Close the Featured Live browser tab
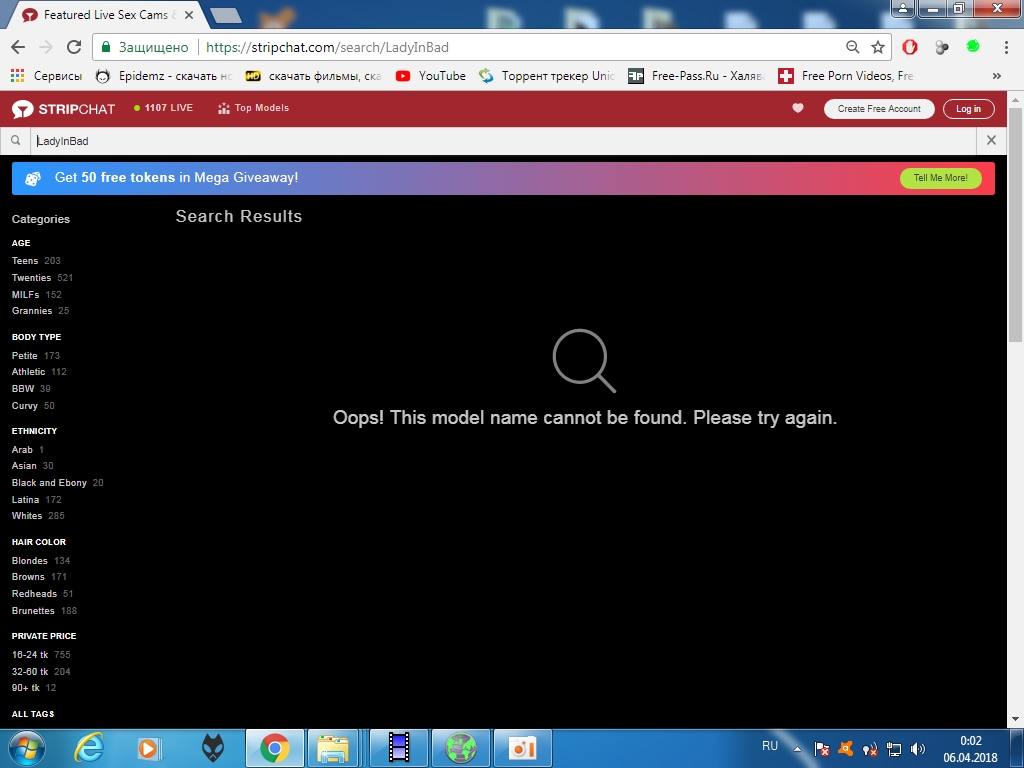This screenshot has height=768, width=1024. point(189,14)
